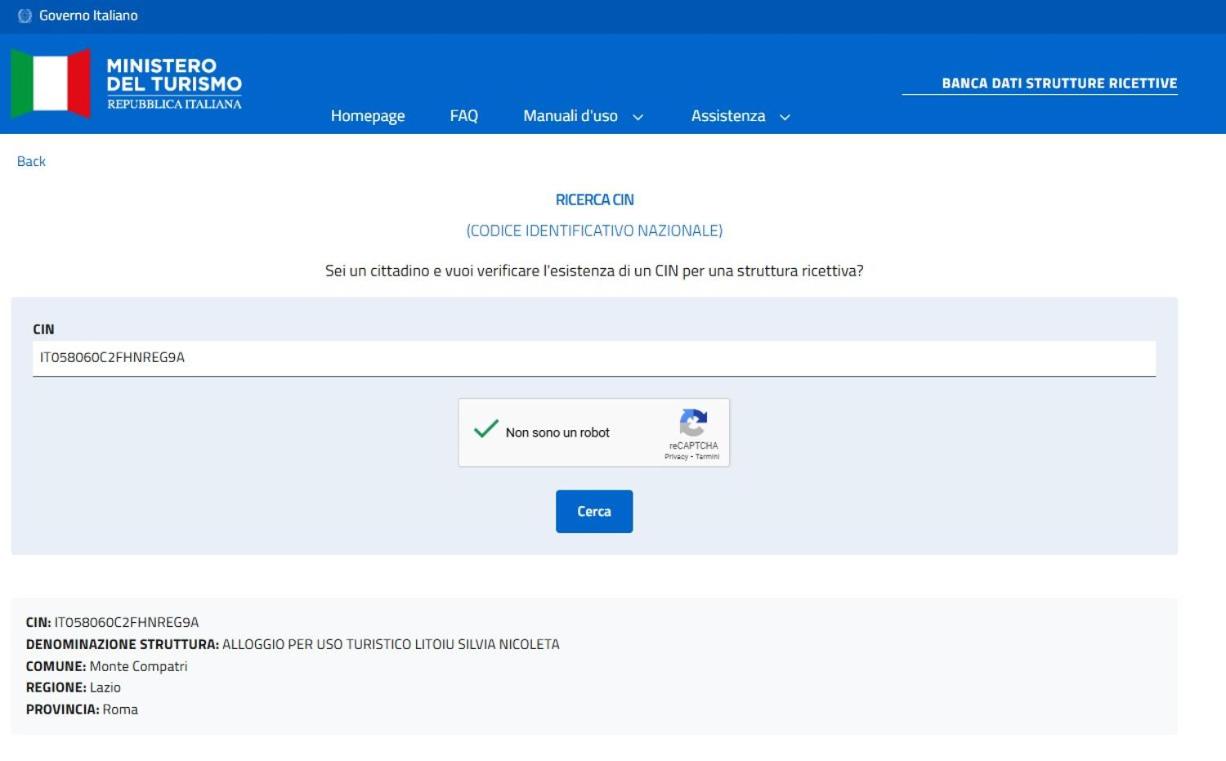Click the Cerca search button

point(594,511)
